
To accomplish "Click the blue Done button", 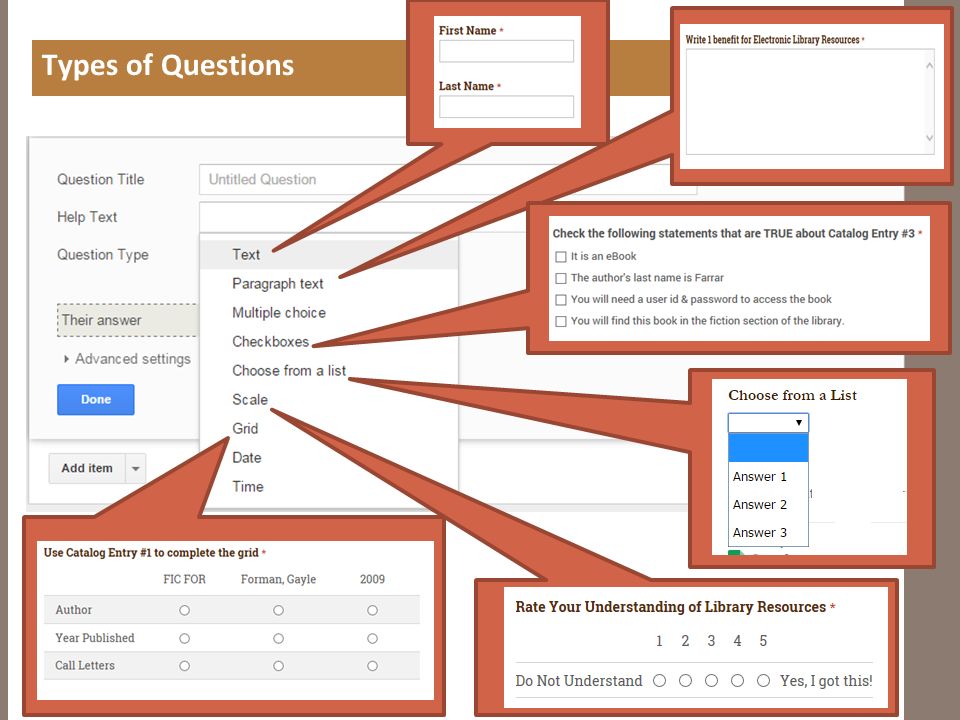I will pyautogui.click(x=96, y=399).
